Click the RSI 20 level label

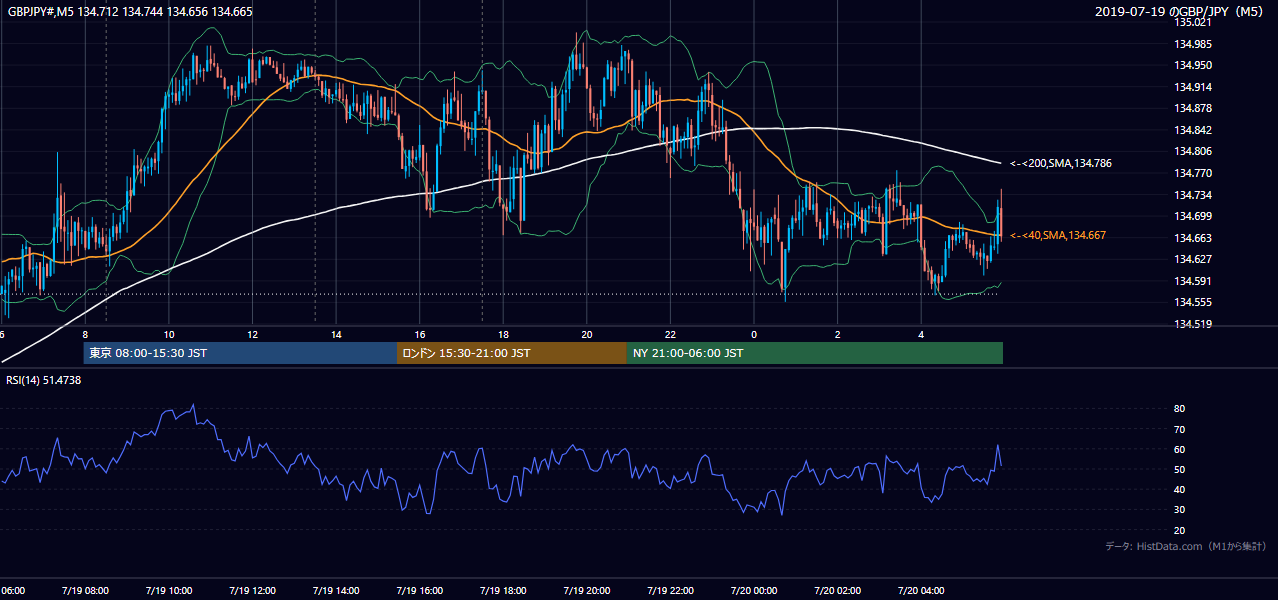pos(1179,530)
